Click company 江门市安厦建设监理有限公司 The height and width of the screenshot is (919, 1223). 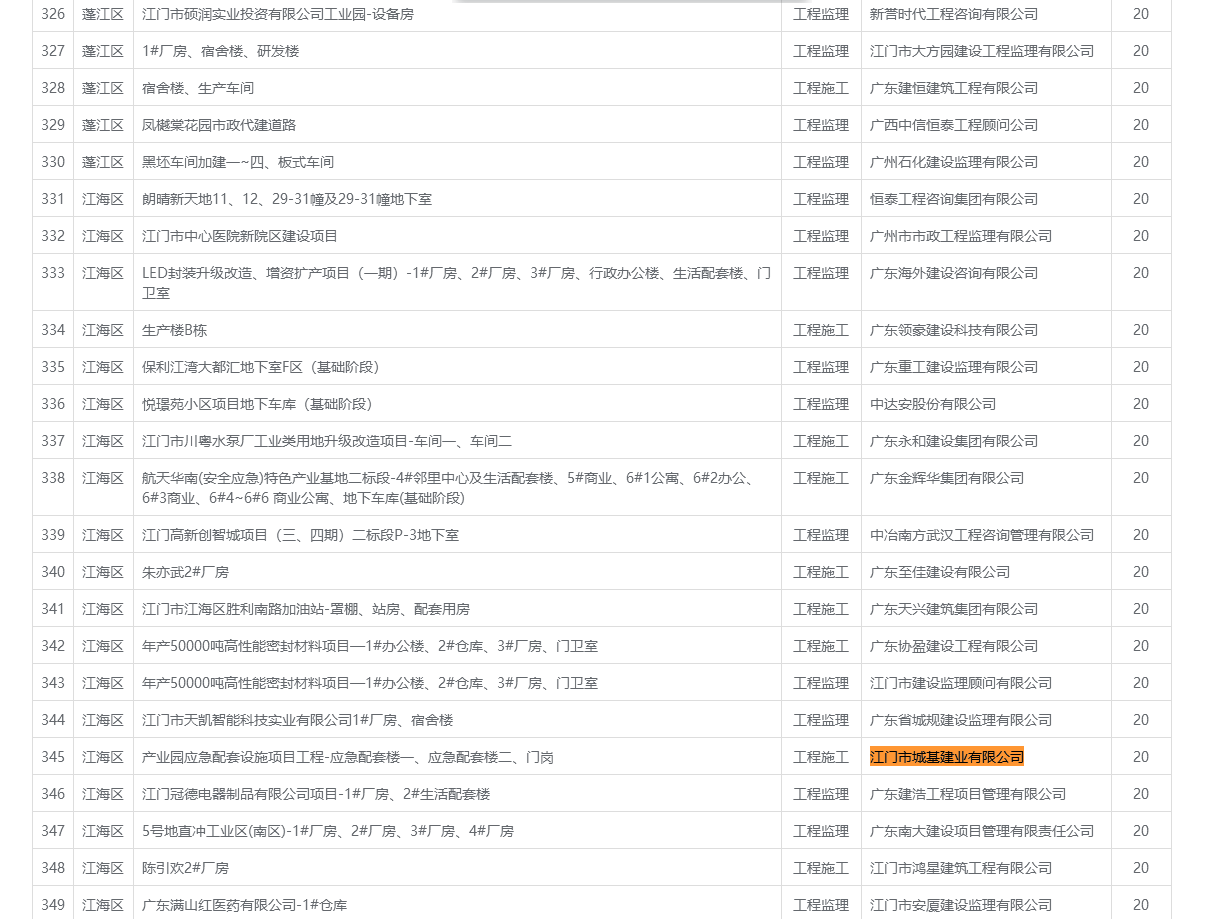[961, 905]
